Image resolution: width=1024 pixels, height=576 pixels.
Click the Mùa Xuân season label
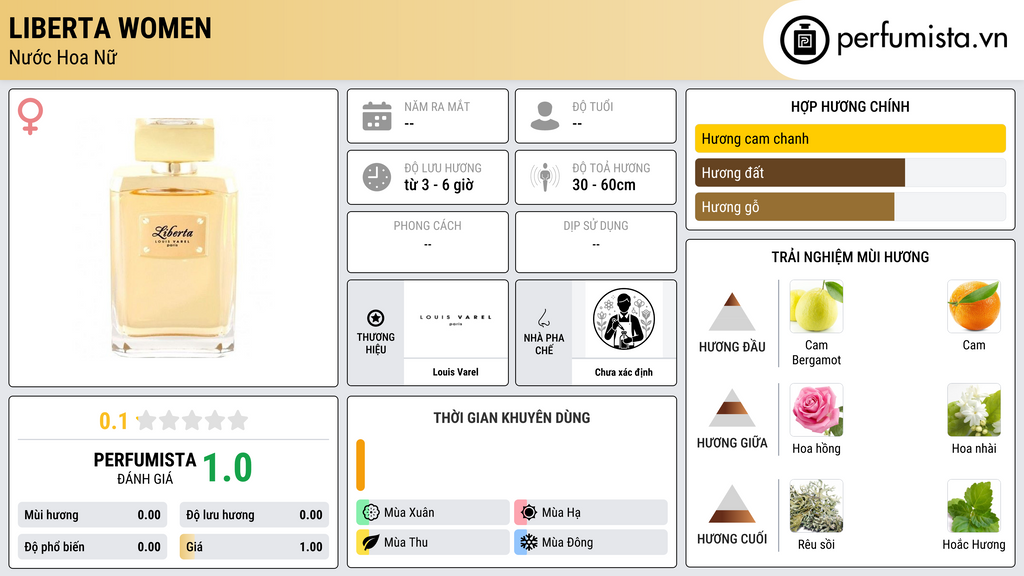click(409, 513)
